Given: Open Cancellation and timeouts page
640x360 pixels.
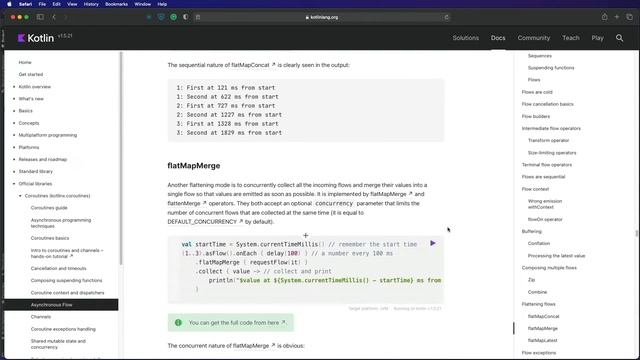Looking at the screenshot, I should 58,269.
